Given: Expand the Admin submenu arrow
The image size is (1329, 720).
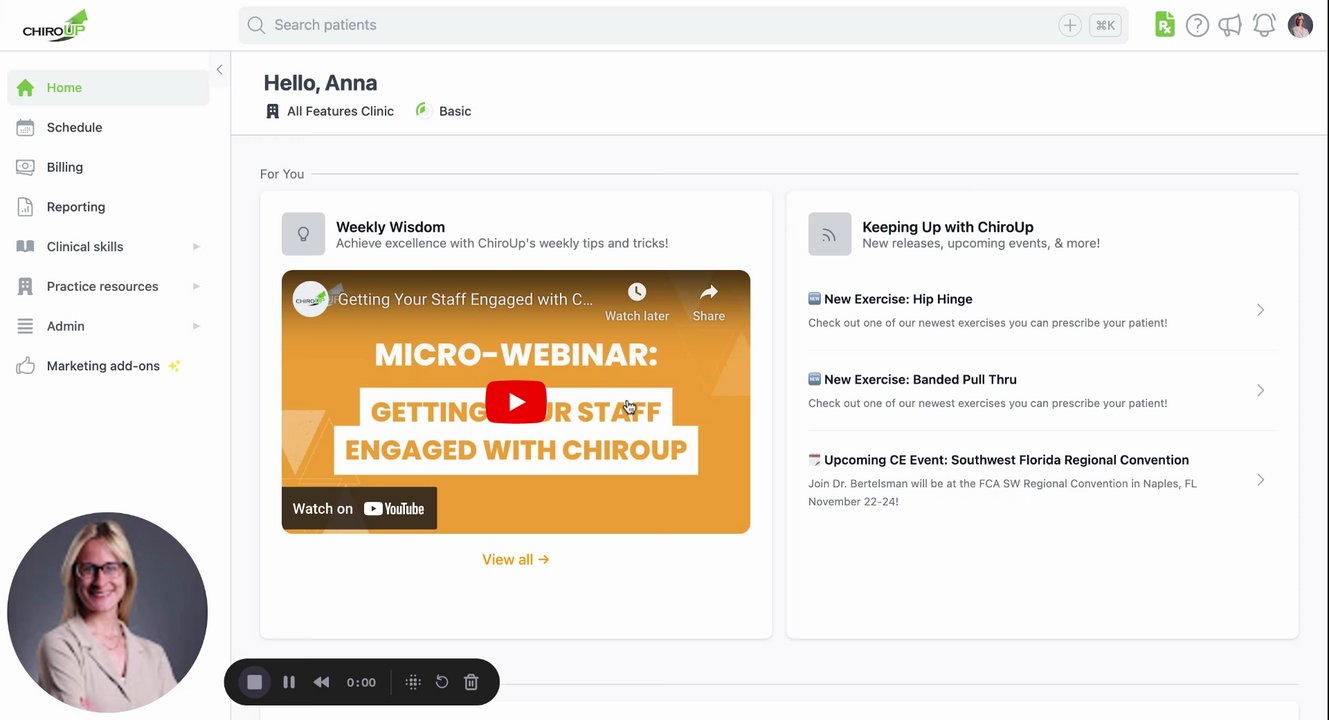Looking at the screenshot, I should pyautogui.click(x=196, y=326).
